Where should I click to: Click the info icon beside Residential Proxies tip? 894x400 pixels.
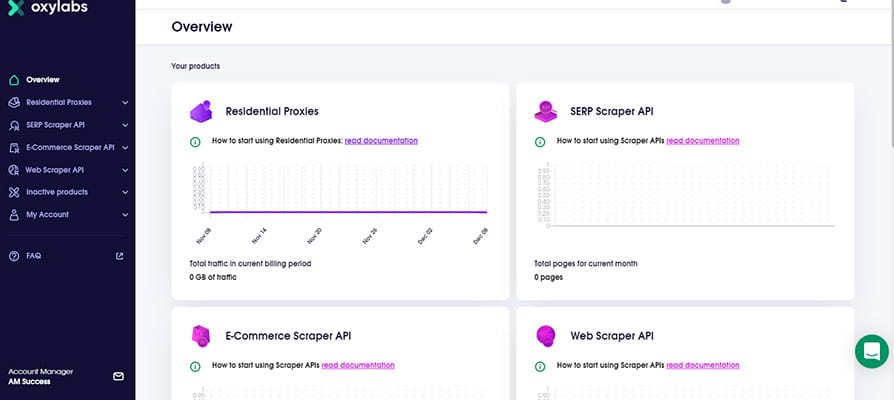click(194, 141)
